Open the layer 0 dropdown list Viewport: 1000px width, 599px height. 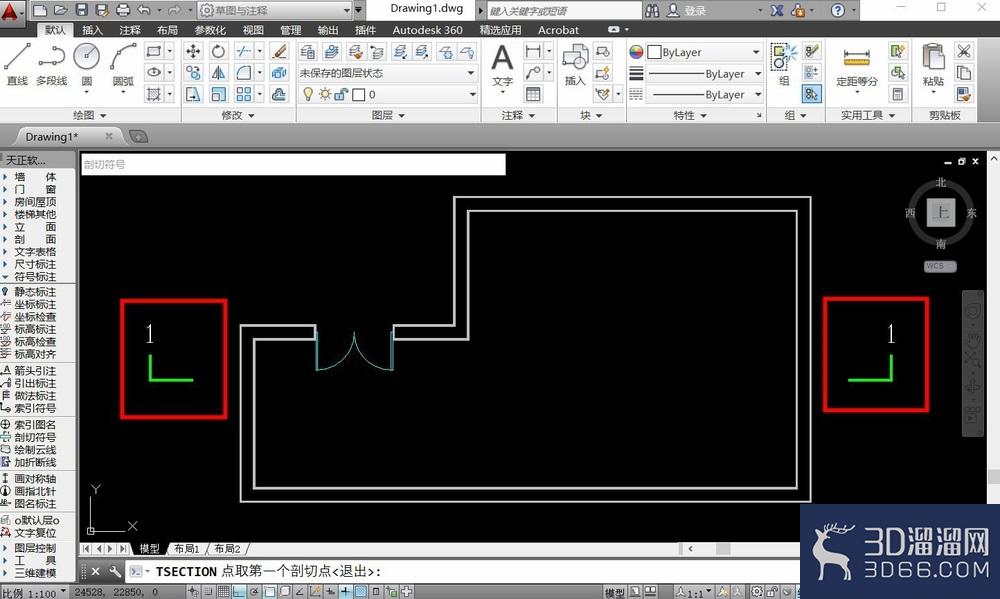click(x=388, y=94)
